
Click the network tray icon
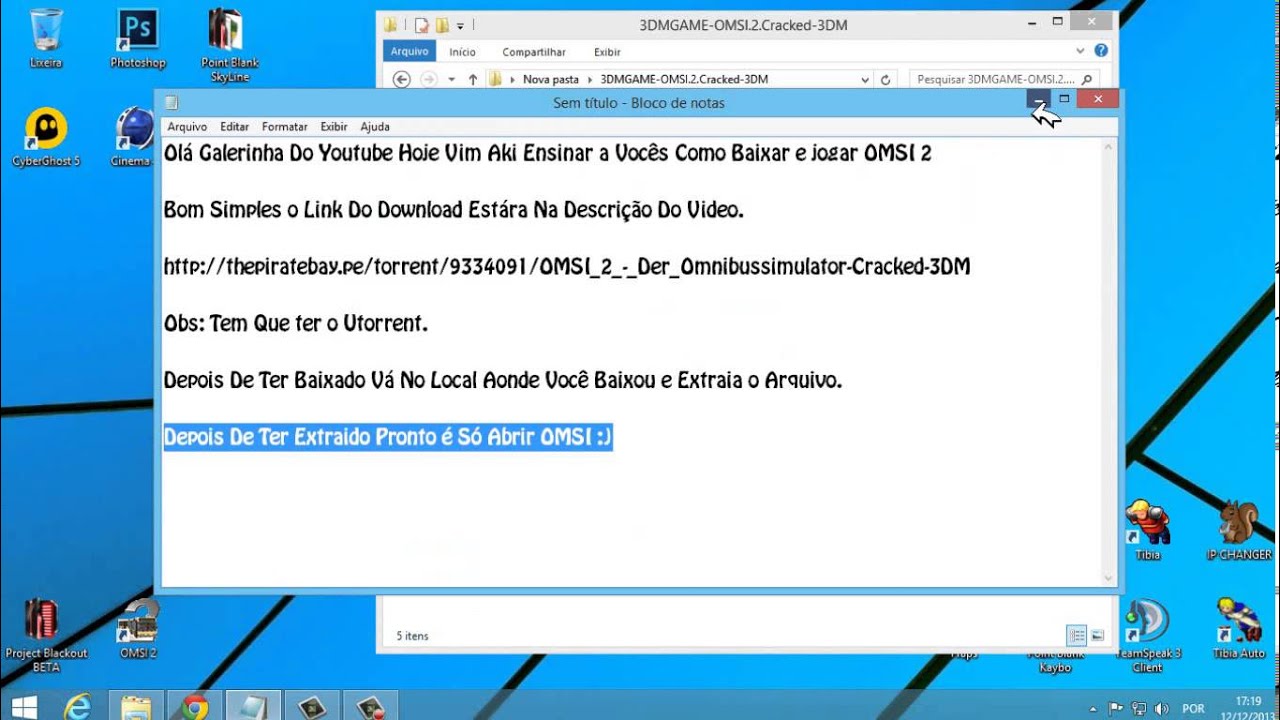pos(1139,708)
